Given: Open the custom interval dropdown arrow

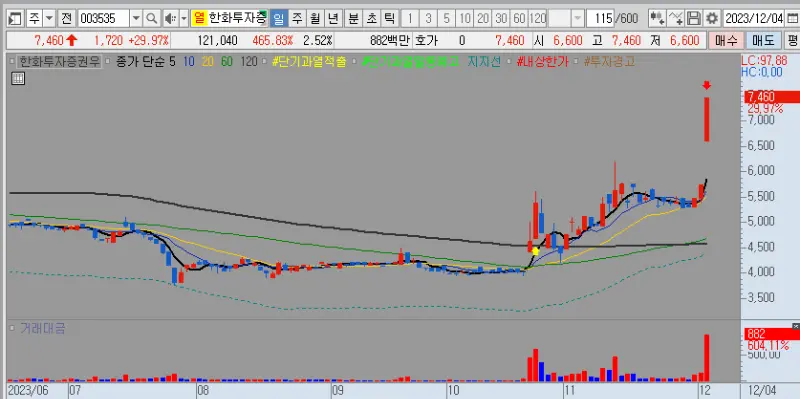Looking at the screenshot, I should pos(578,19).
